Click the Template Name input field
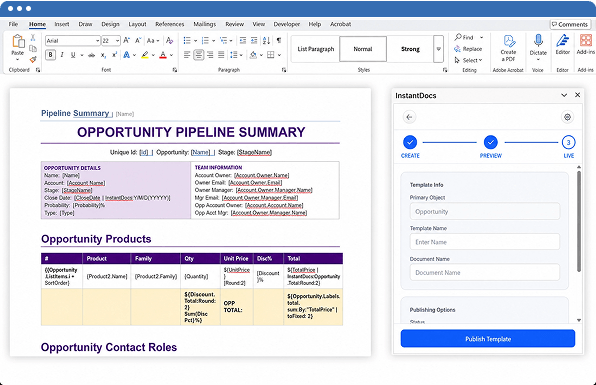The width and height of the screenshot is (596, 385). [x=485, y=242]
